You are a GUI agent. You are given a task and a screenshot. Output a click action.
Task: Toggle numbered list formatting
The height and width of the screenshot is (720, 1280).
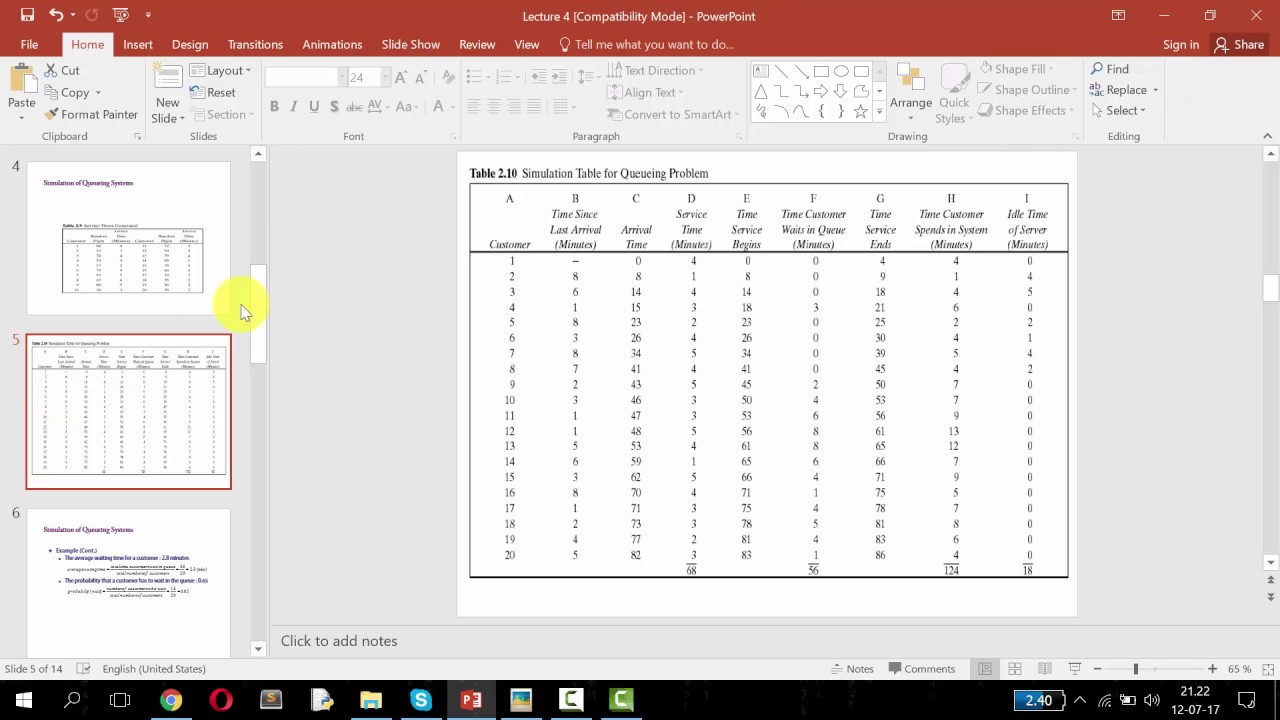pos(506,77)
